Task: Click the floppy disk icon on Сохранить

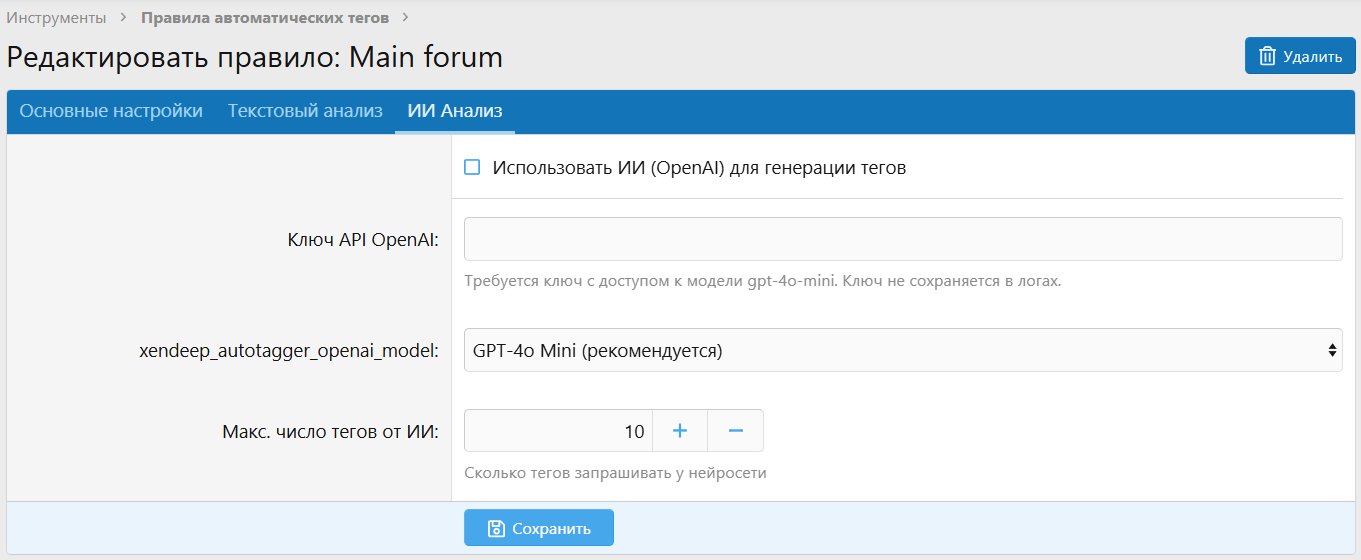Action: (x=495, y=528)
